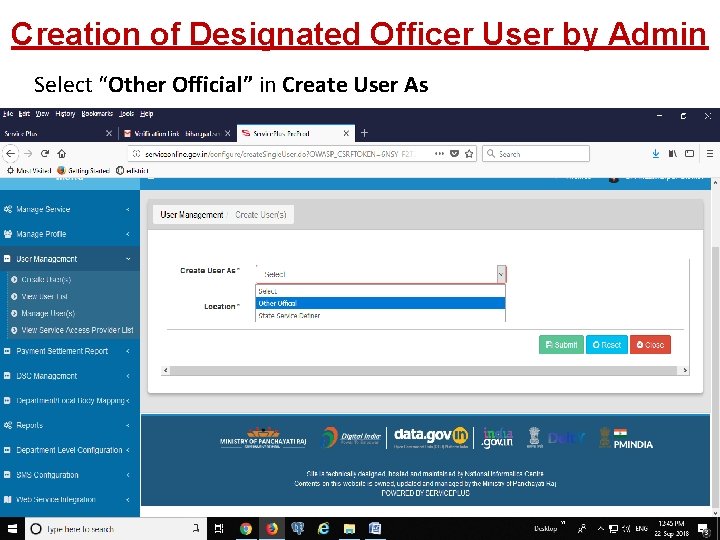The width and height of the screenshot is (720, 540).
Task: Open the Word document taskbar icon
Action: coord(375,529)
